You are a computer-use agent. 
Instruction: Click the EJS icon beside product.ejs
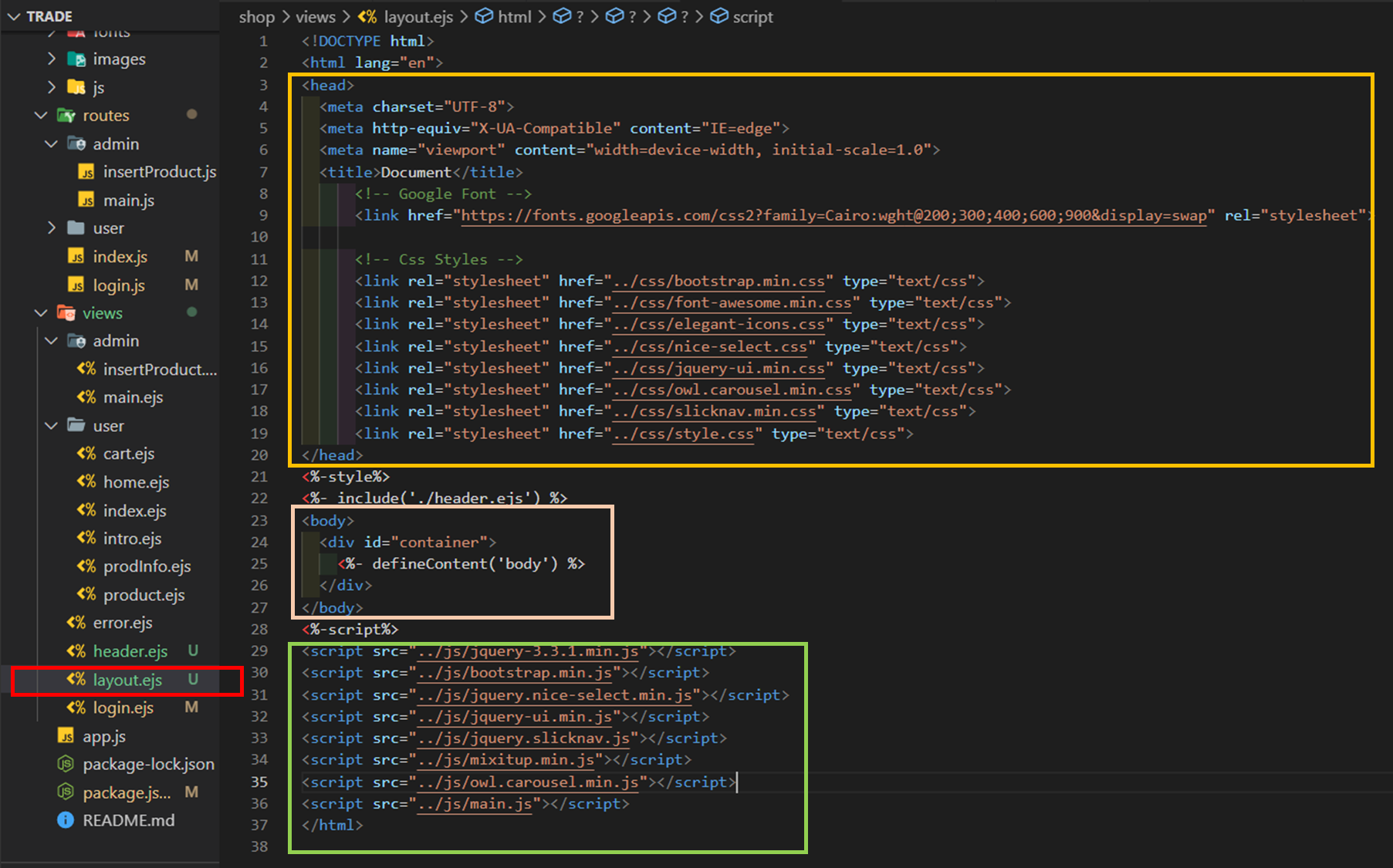coord(86,594)
